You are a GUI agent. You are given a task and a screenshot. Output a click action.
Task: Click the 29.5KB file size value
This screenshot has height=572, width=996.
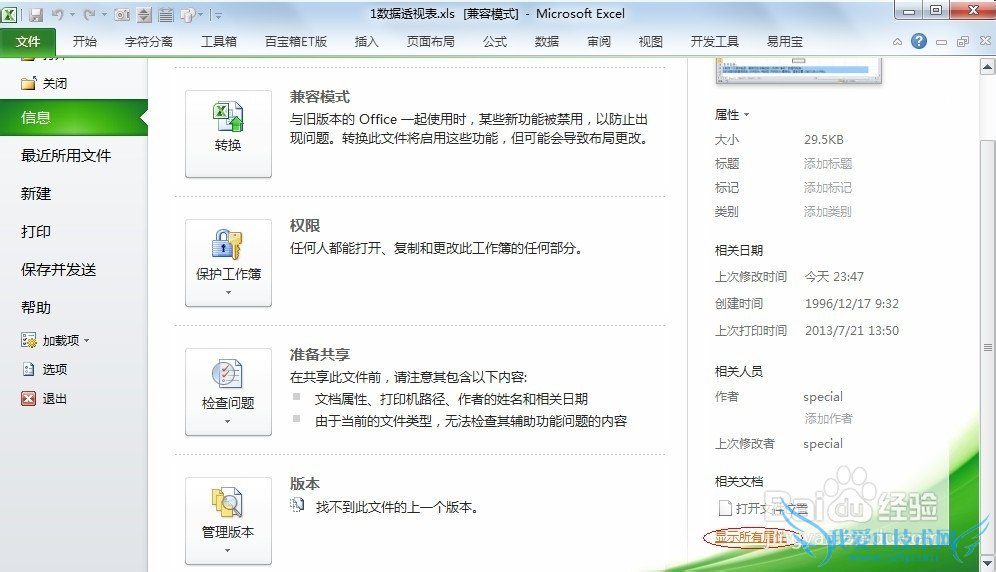[x=824, y=140]
